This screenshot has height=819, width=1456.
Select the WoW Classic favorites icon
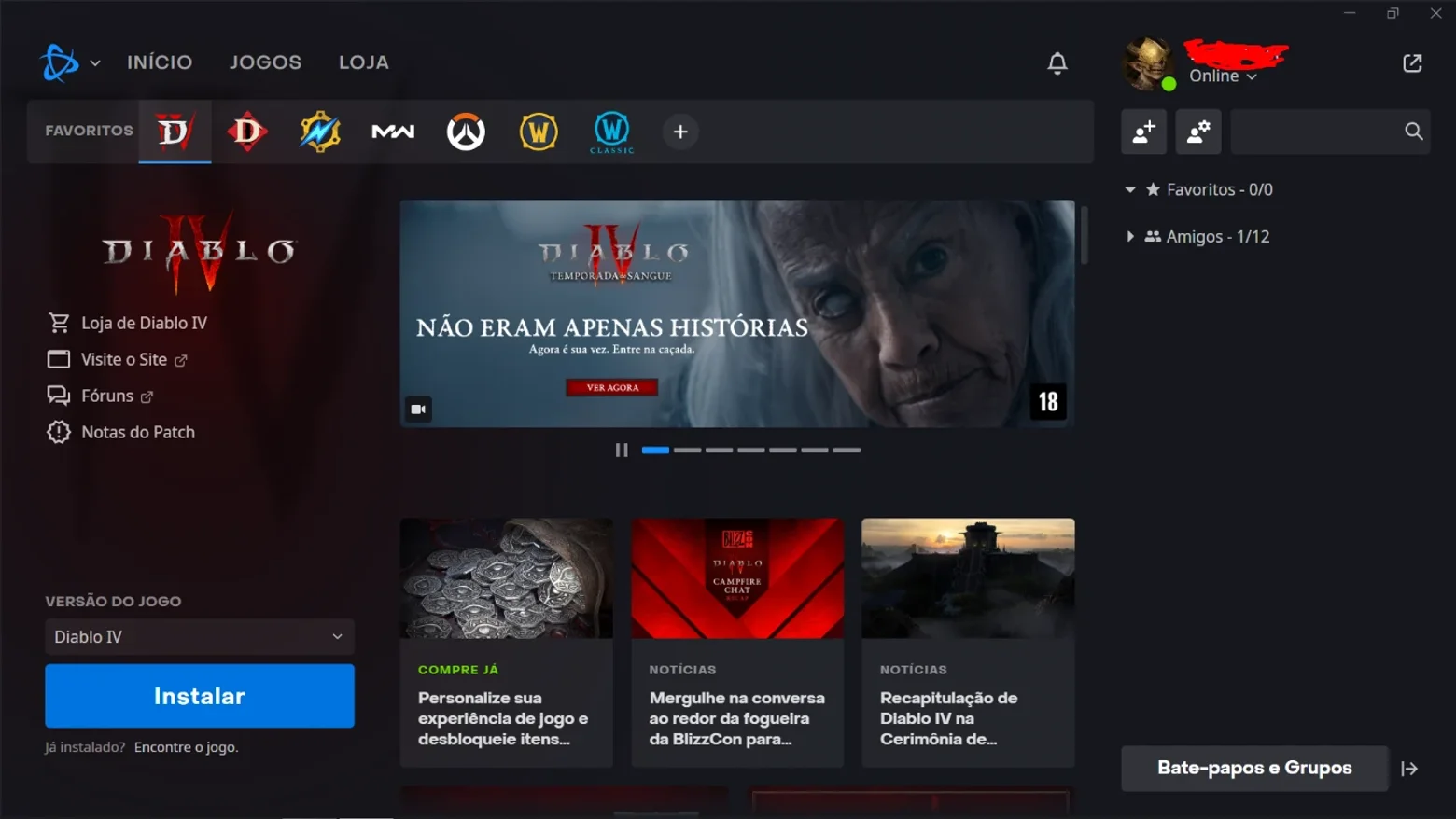coord(611,132)
